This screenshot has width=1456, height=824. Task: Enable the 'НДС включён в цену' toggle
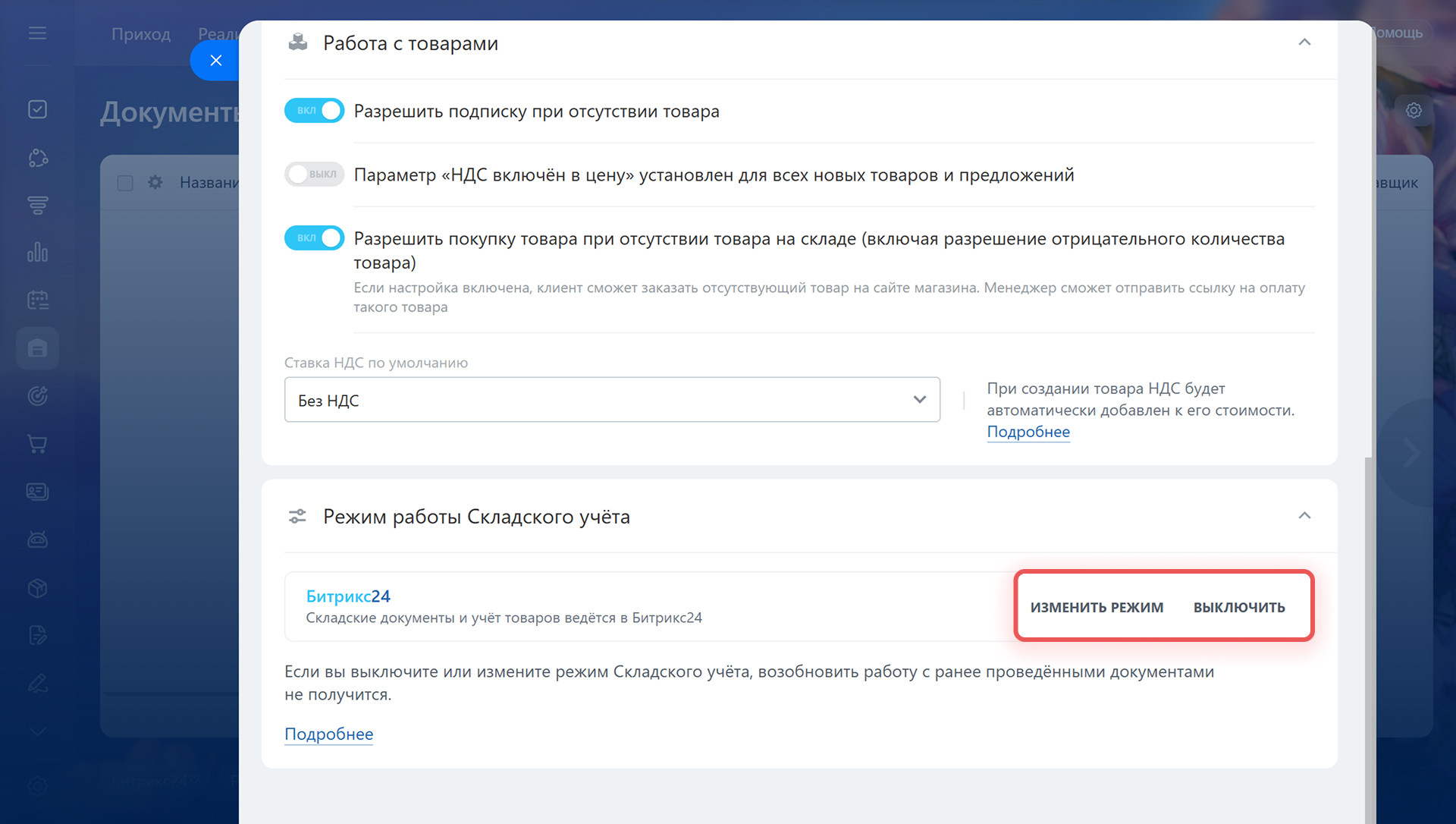314,175
